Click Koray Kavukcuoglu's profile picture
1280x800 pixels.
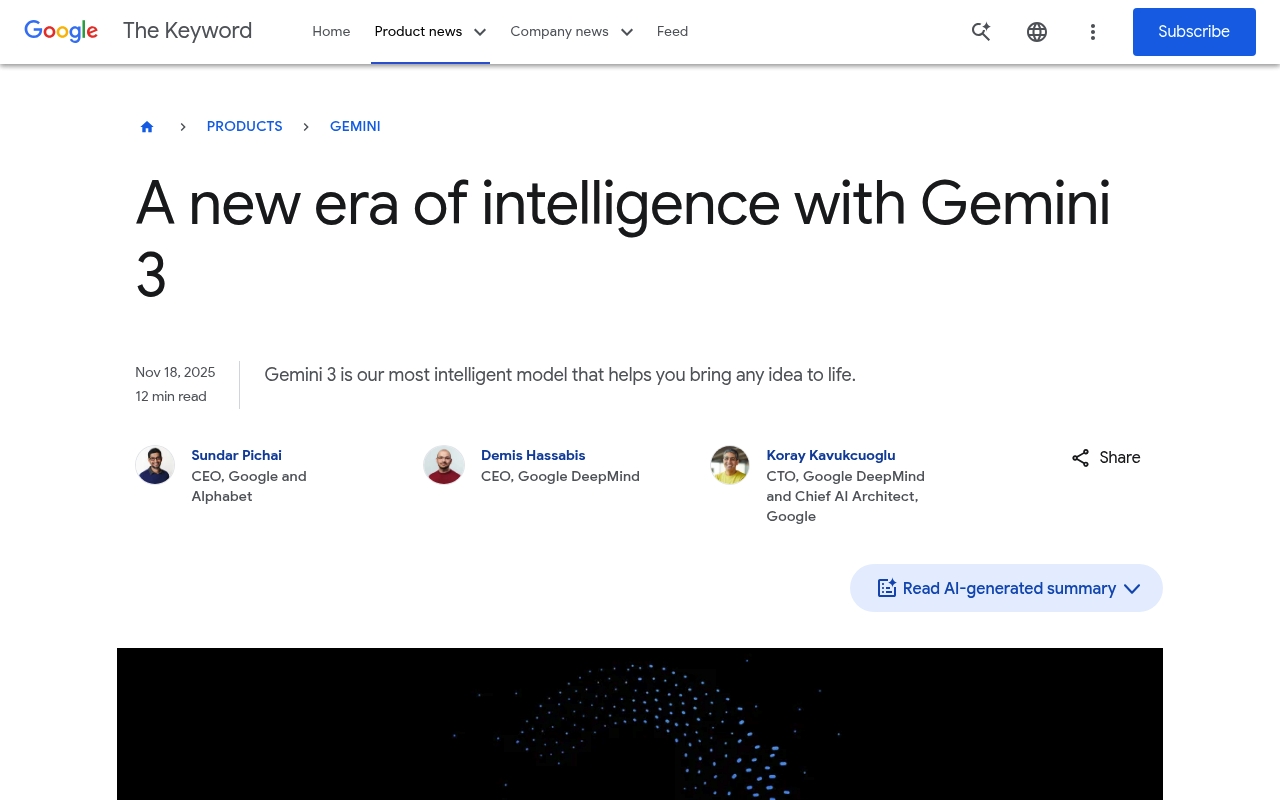pos(730,465)
